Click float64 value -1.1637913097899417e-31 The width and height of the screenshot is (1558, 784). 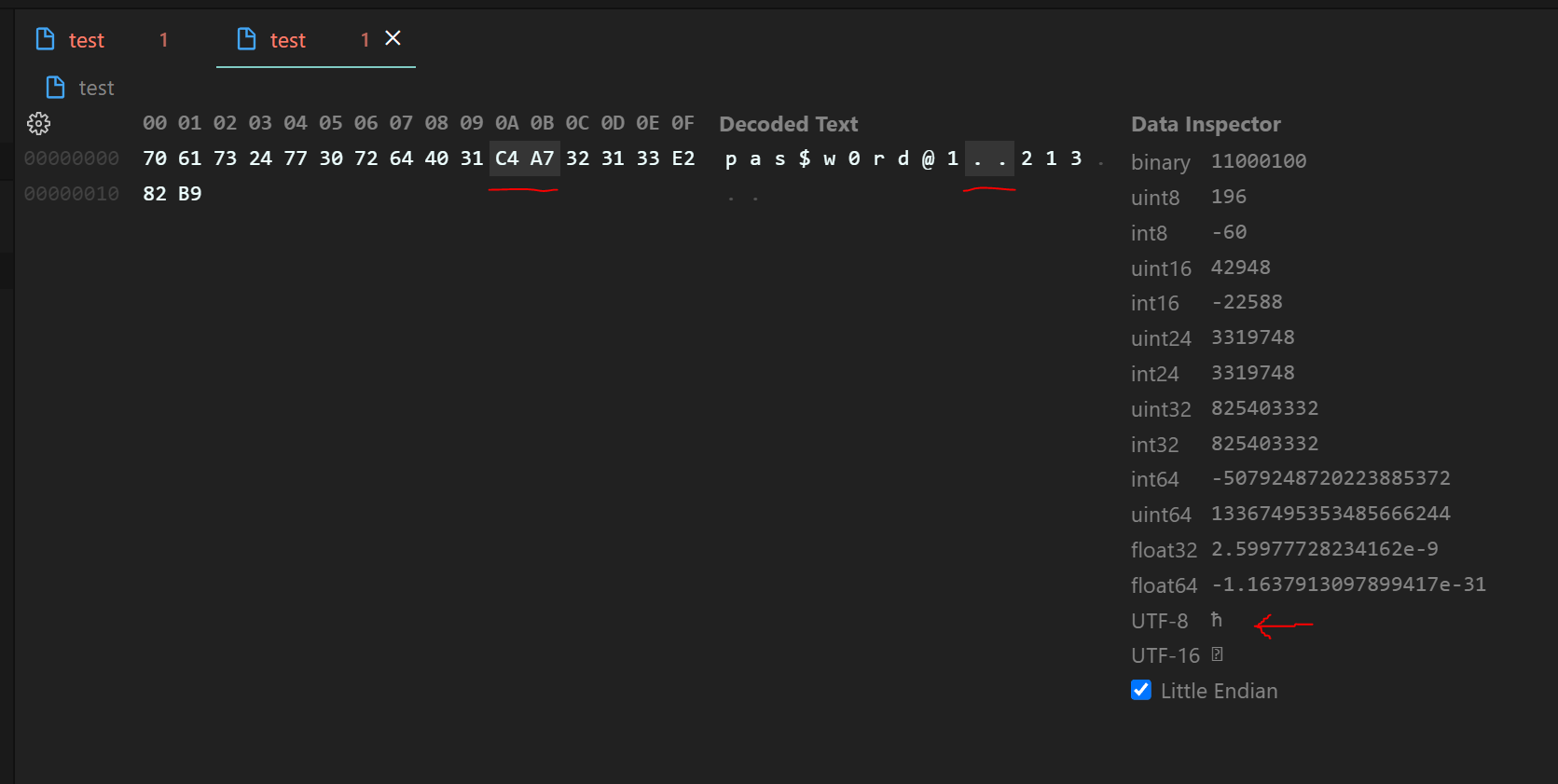point(1348,585)
